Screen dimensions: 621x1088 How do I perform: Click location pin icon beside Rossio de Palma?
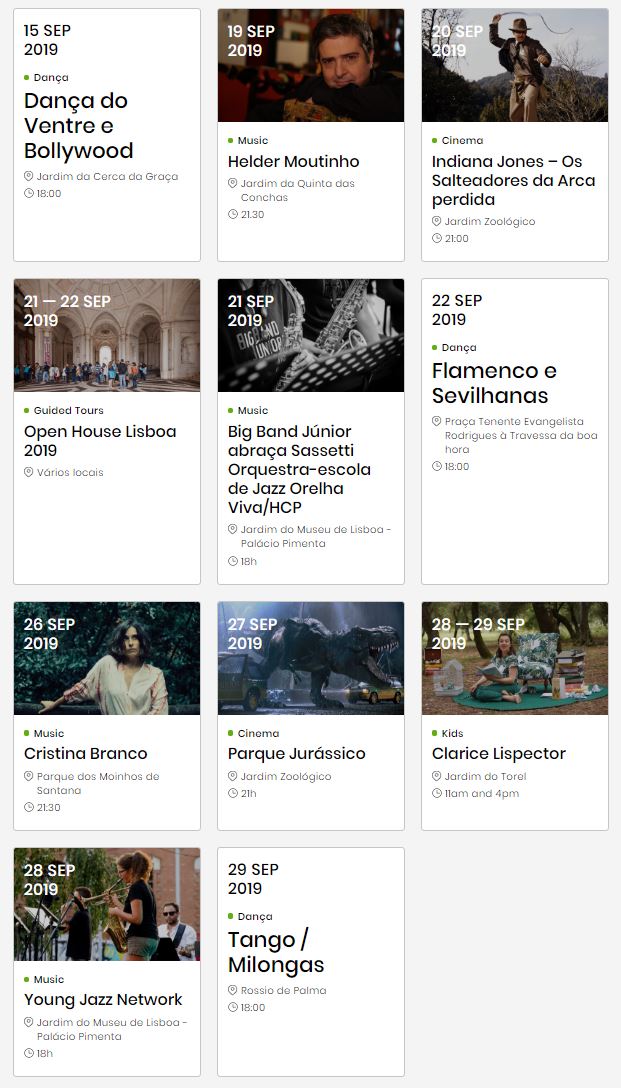click(x=232, y=990)
